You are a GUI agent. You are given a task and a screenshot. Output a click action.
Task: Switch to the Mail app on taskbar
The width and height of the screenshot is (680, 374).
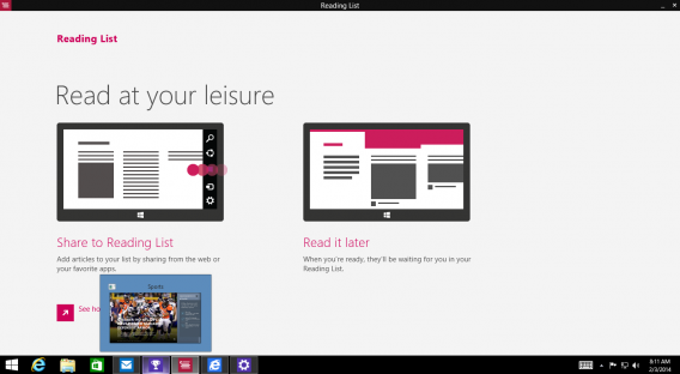click(x=126, y=365)
